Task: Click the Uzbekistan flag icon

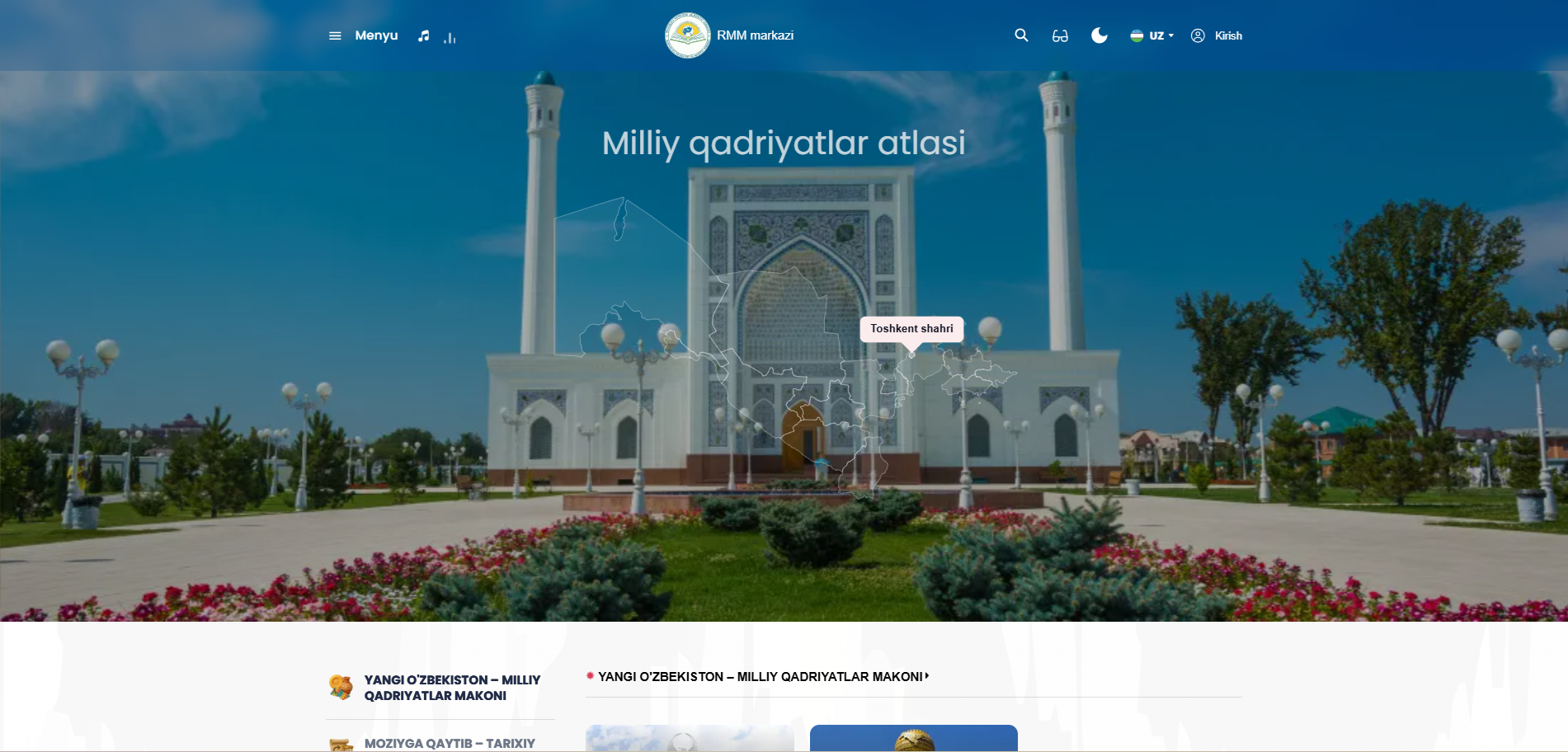Action: pyautogui.click(x=1137, y=35)
